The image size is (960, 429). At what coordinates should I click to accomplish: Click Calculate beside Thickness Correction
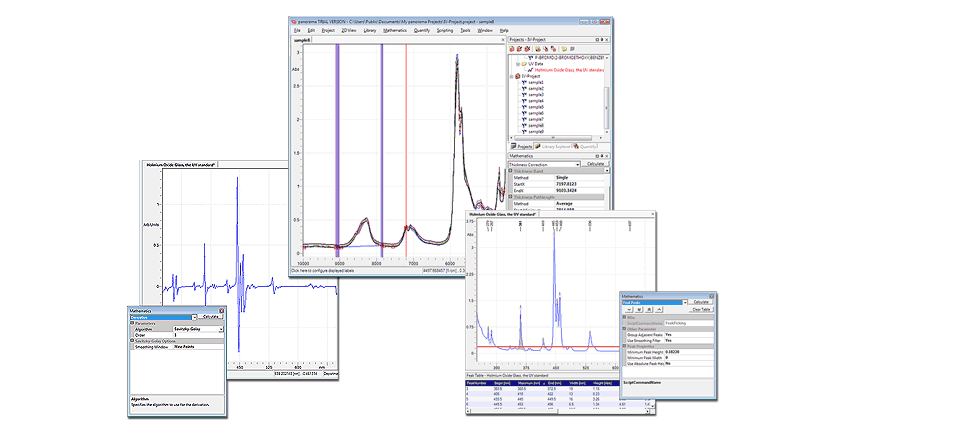[595, 165]
